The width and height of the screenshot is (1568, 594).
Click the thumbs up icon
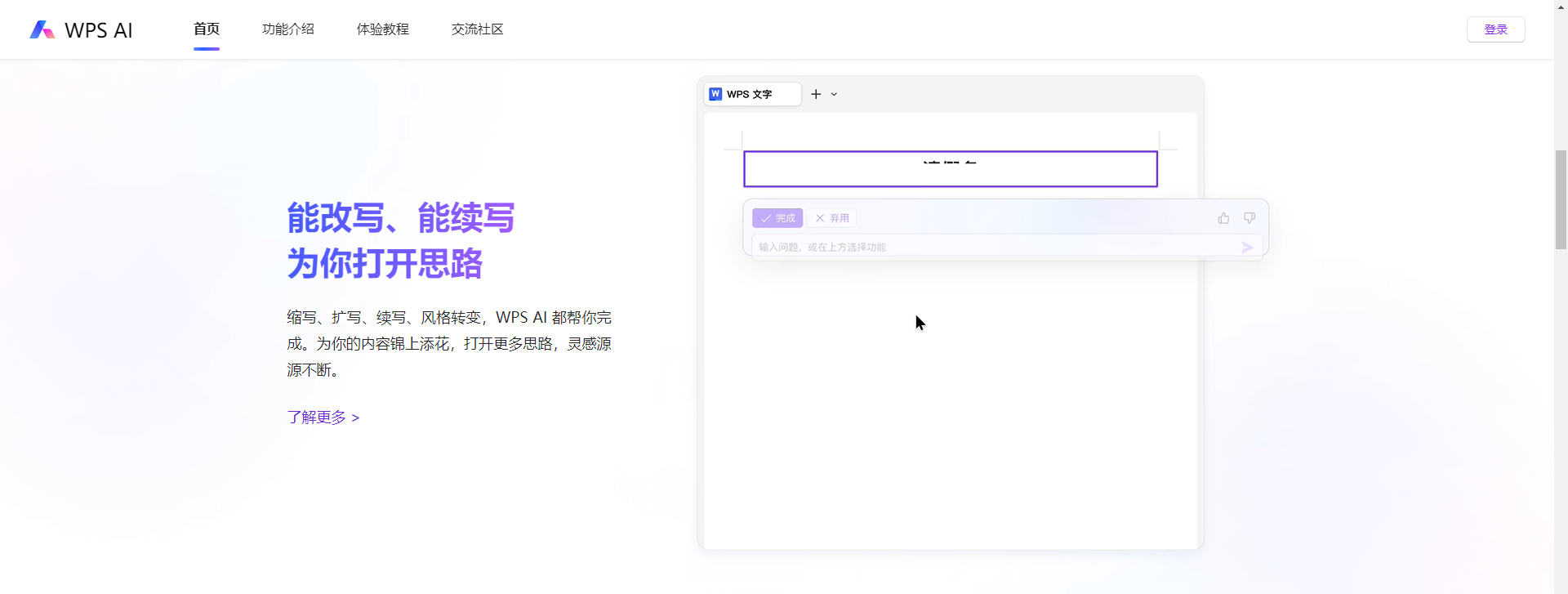(1223, 218)
